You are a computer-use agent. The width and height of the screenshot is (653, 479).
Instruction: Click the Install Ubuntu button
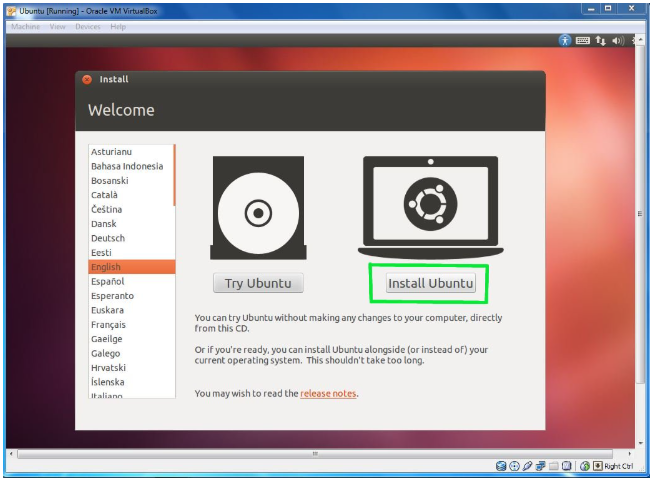click(x=431, y=283)
